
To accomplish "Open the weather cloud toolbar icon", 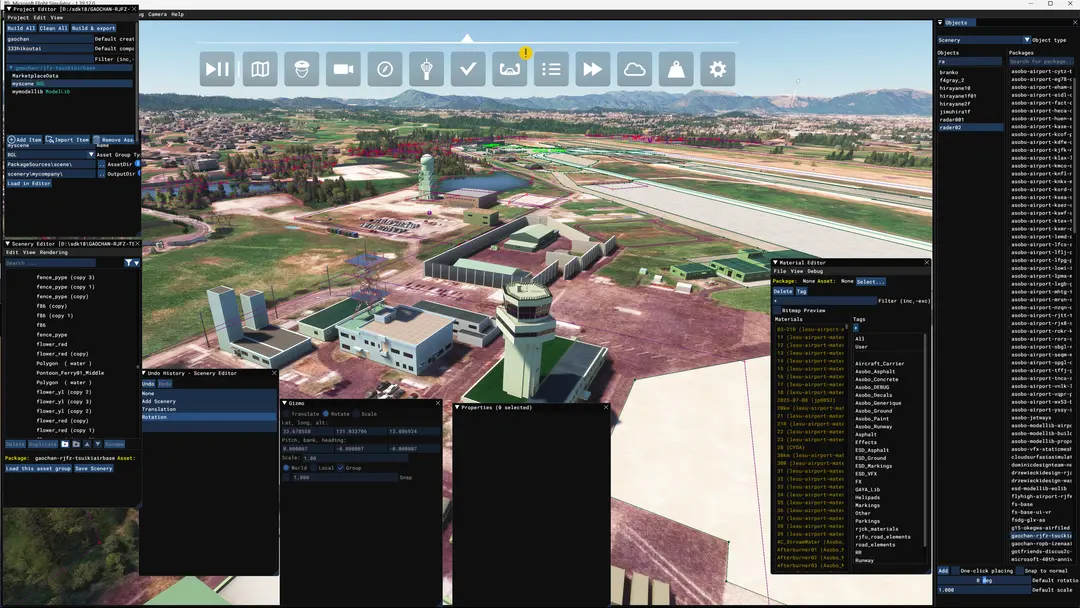I will (634, 69).
